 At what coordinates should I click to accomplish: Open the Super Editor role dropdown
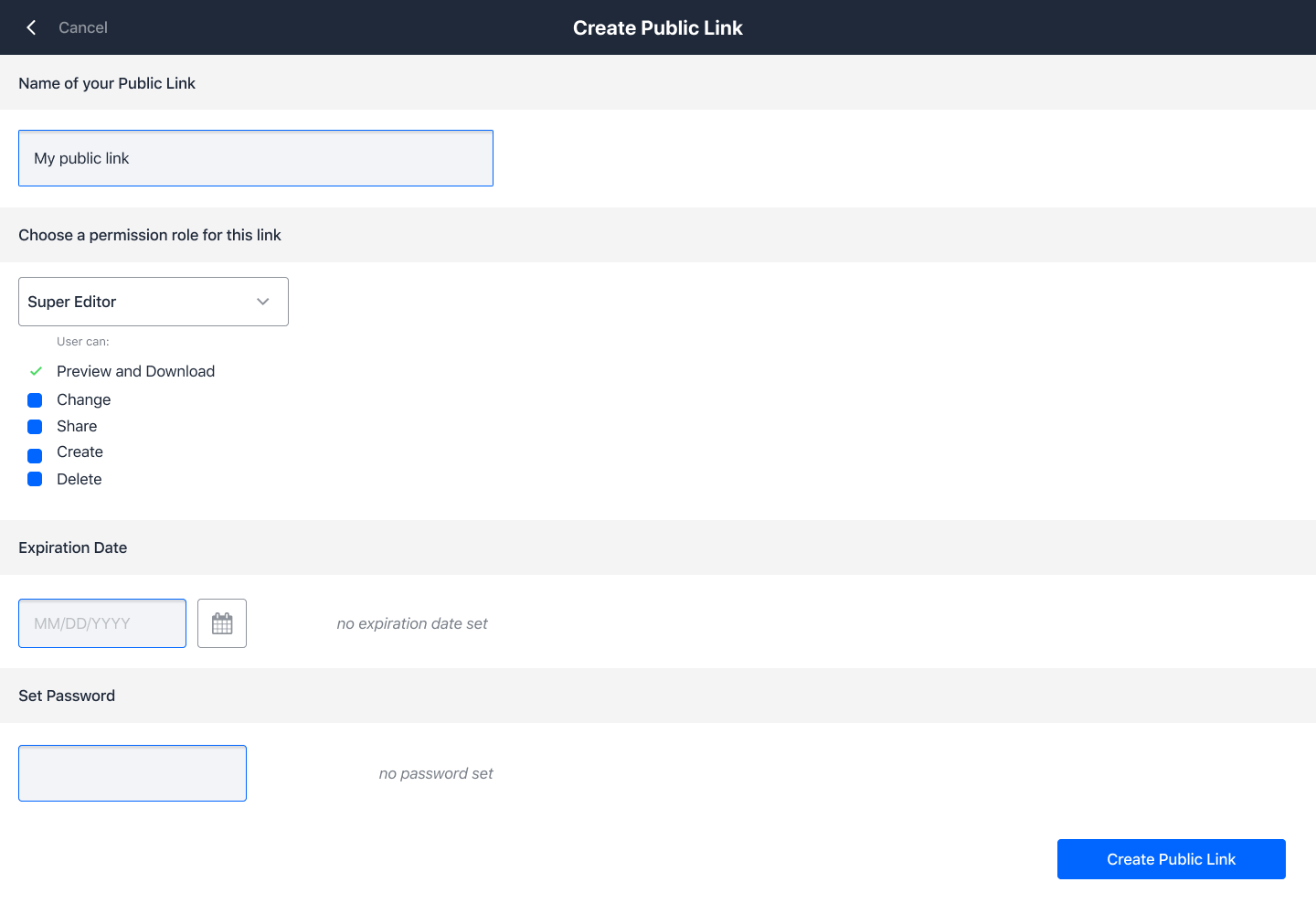[154, 302]
